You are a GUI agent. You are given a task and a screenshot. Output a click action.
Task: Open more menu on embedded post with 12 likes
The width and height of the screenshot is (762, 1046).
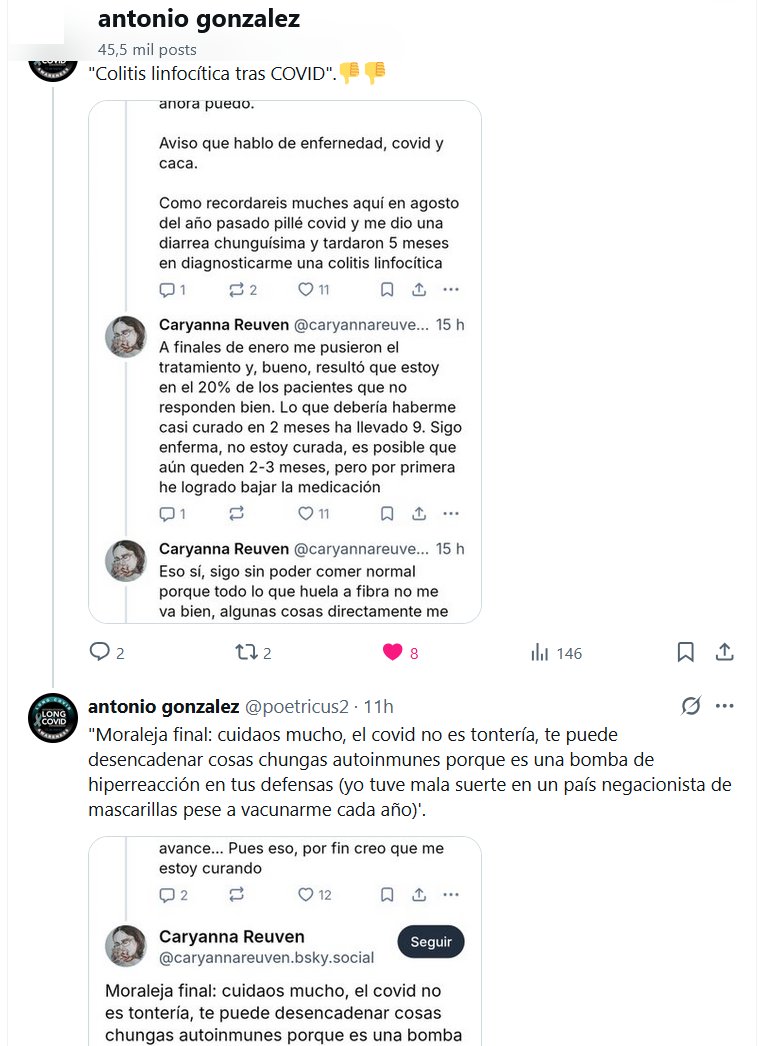(451, 895)
